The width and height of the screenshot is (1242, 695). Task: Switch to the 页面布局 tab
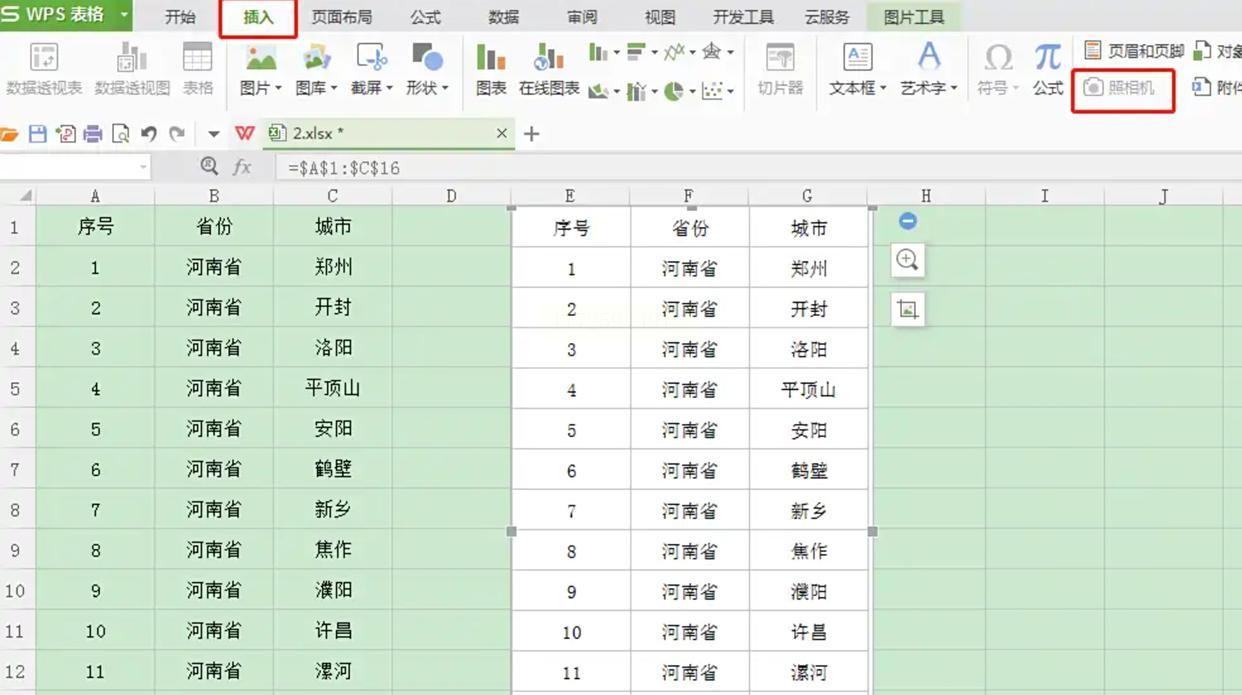coord(342,17)
